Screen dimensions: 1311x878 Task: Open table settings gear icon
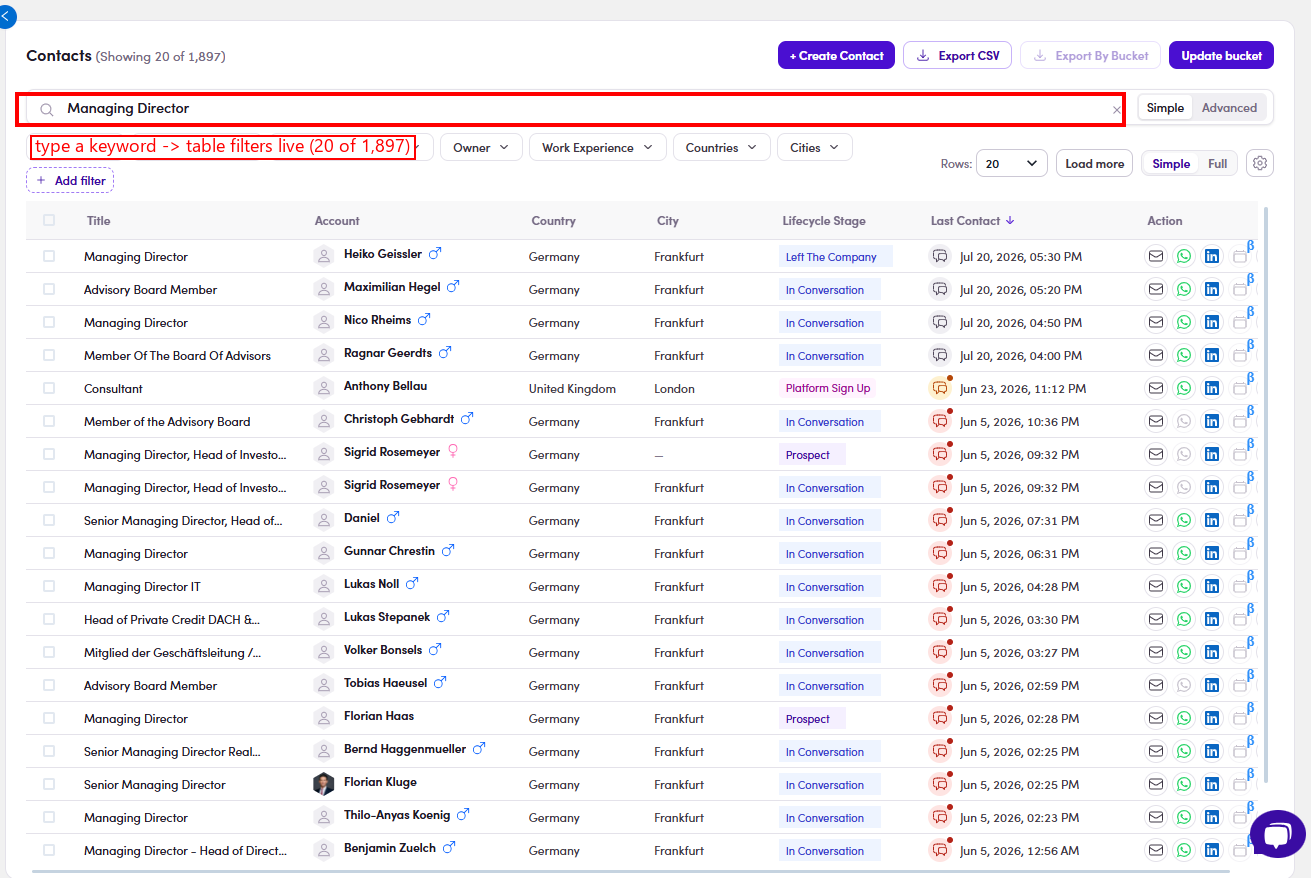point(1261,163)
